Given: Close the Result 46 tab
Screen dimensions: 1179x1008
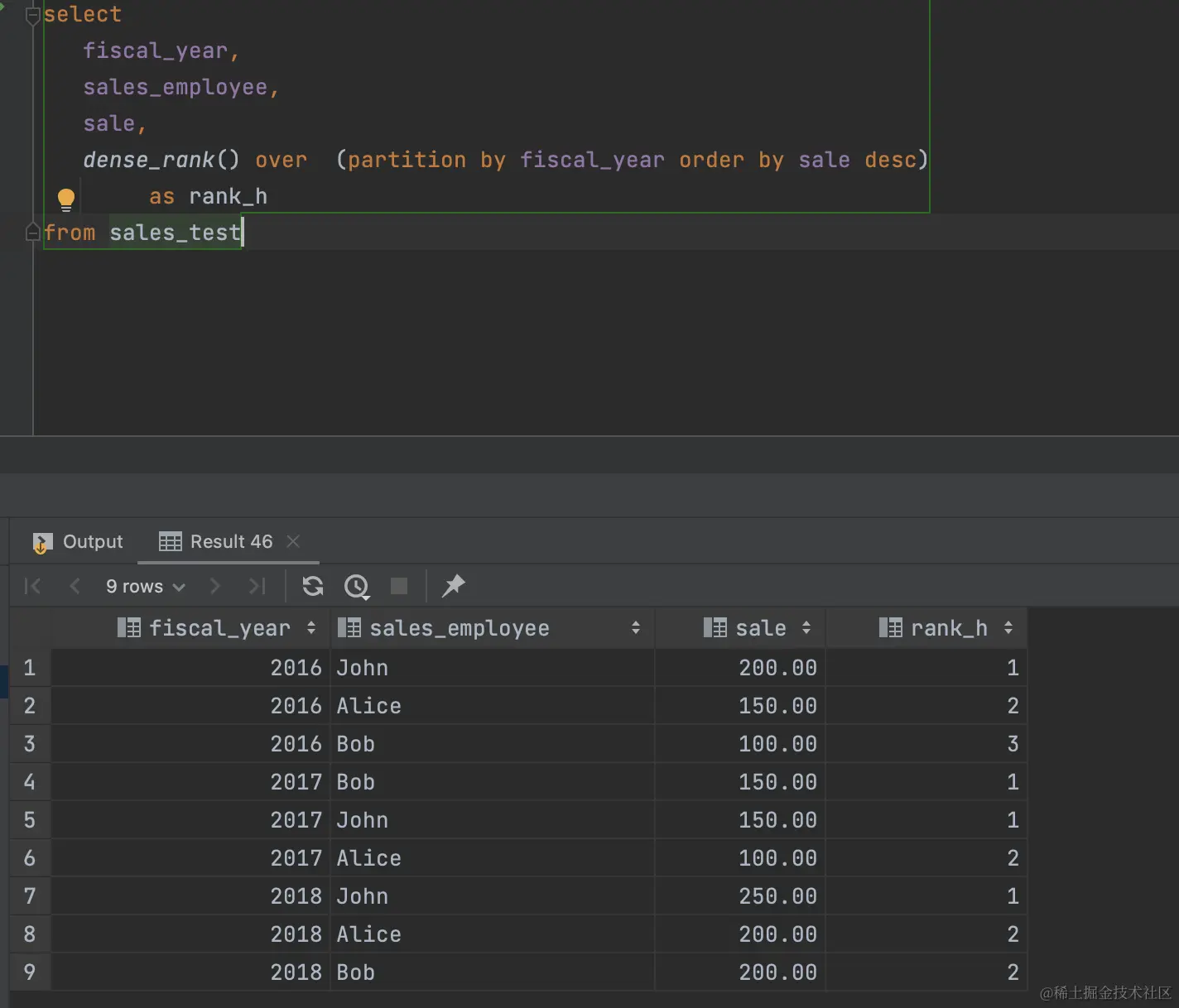Looking at the screenshot, I should (x=293, y=541).
